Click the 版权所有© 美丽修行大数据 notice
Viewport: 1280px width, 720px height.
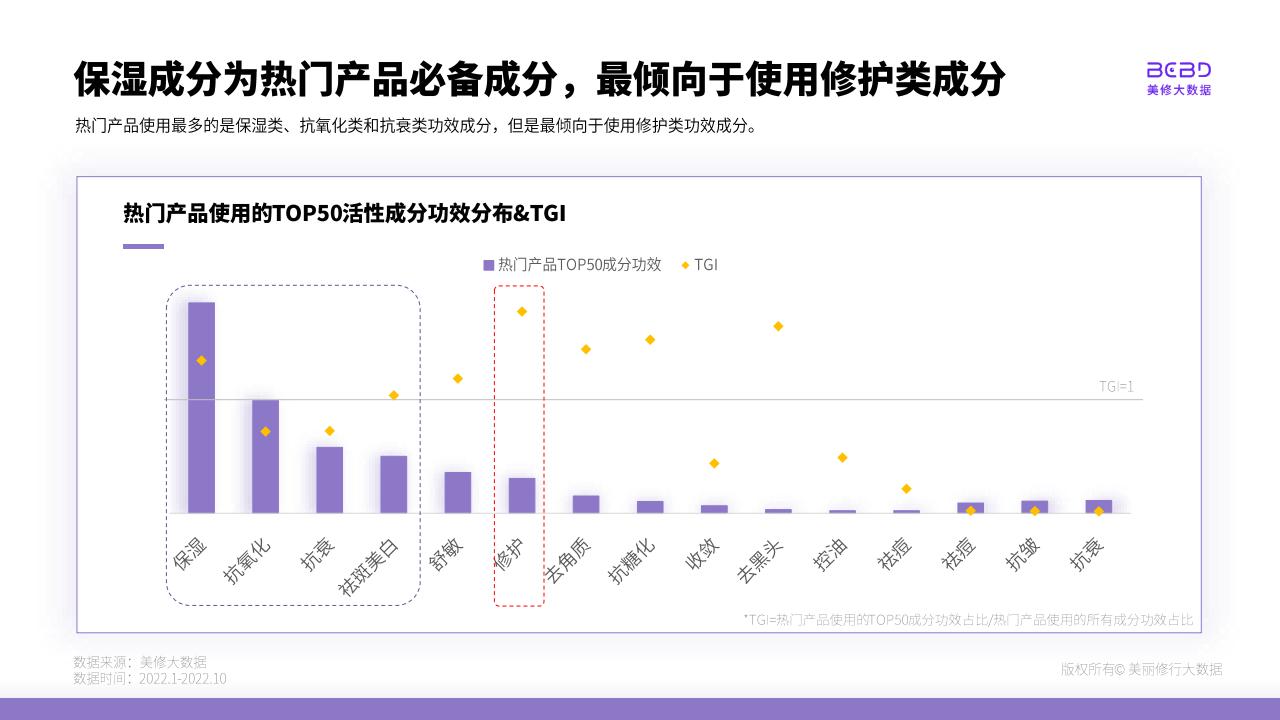tap(1141, 669)
